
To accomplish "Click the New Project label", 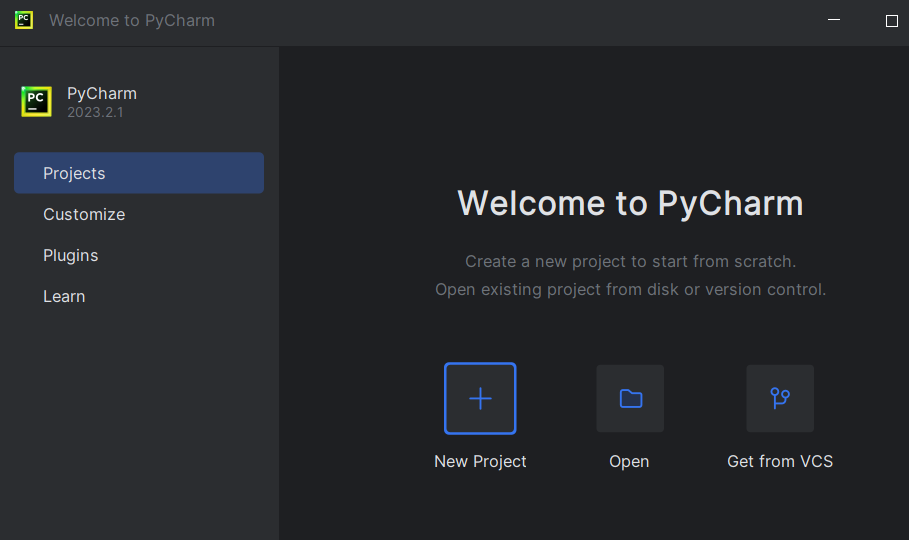I will click(480, 461).
